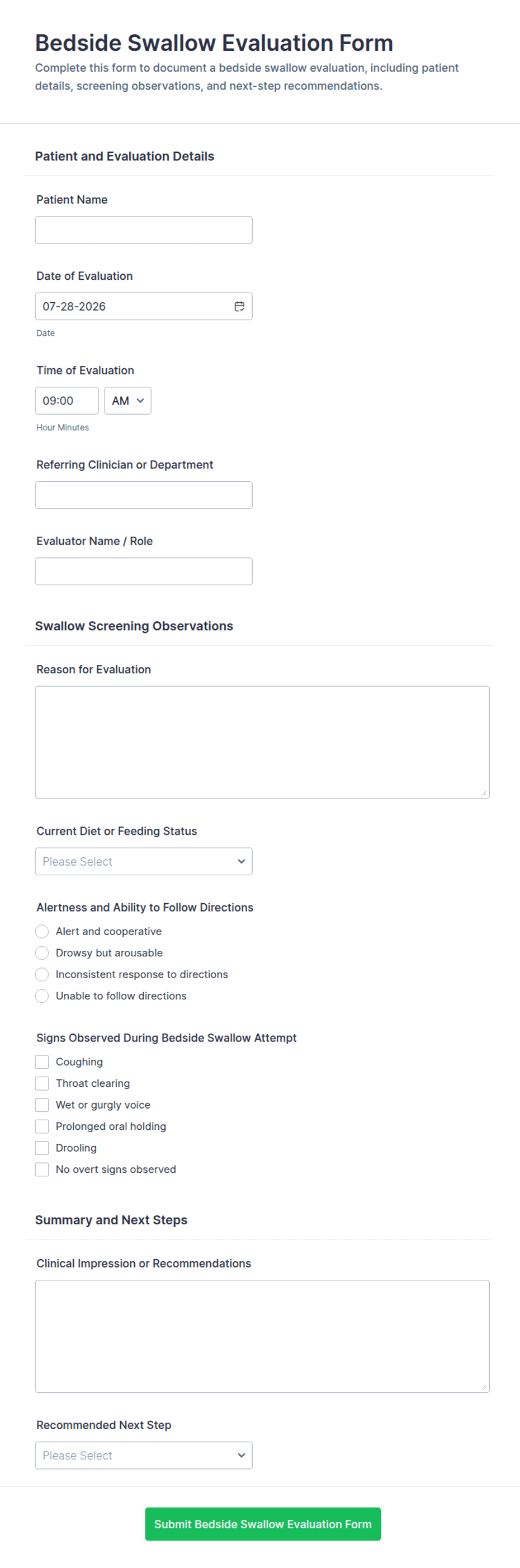Open the AM/PM dropdown
Viewport: 520px width, 1568px height.
click(127, 401)
